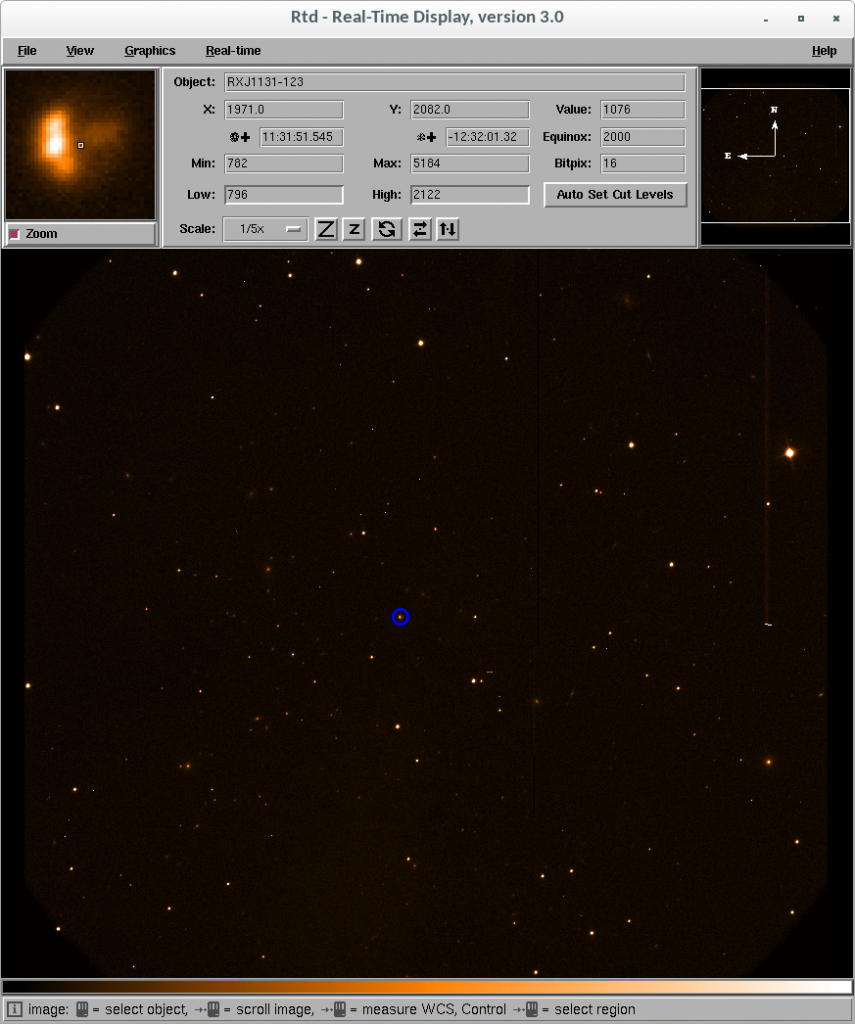Flip the image horizontally
Image resolution: width=855 pixels, height=1024 pixels.
419,229
